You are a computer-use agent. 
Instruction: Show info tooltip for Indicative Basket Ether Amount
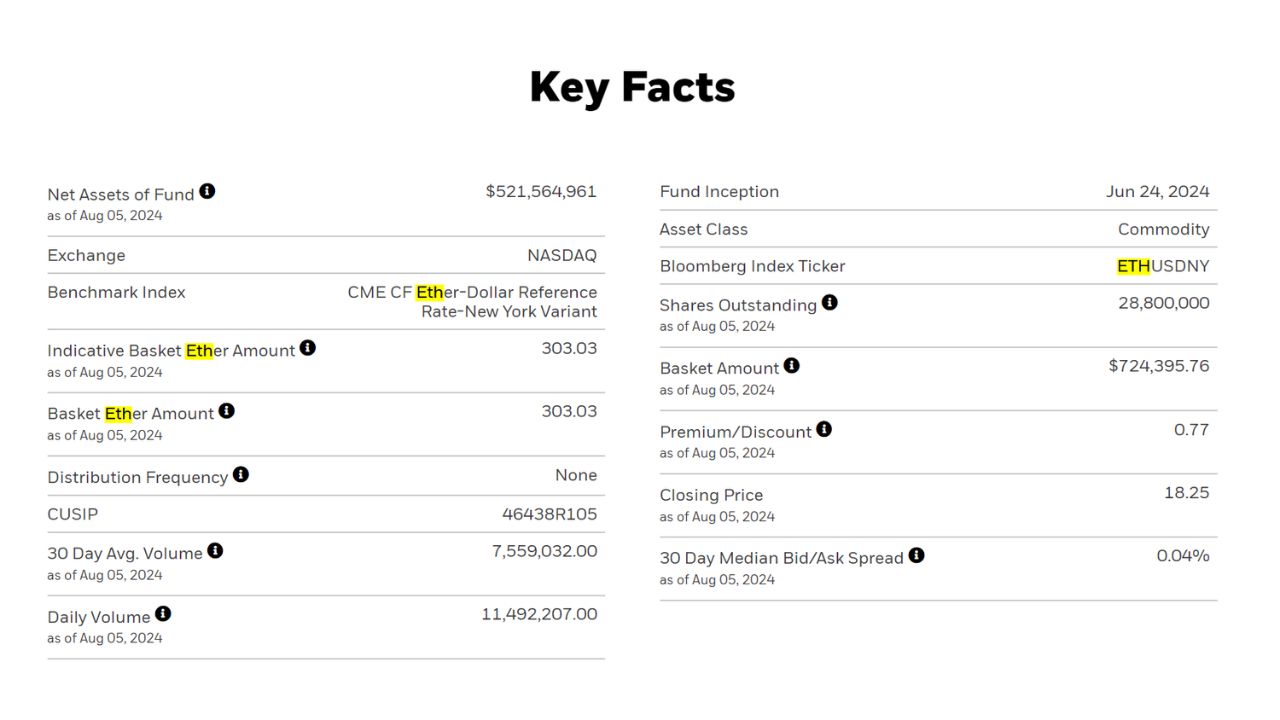tap(308, 348)
